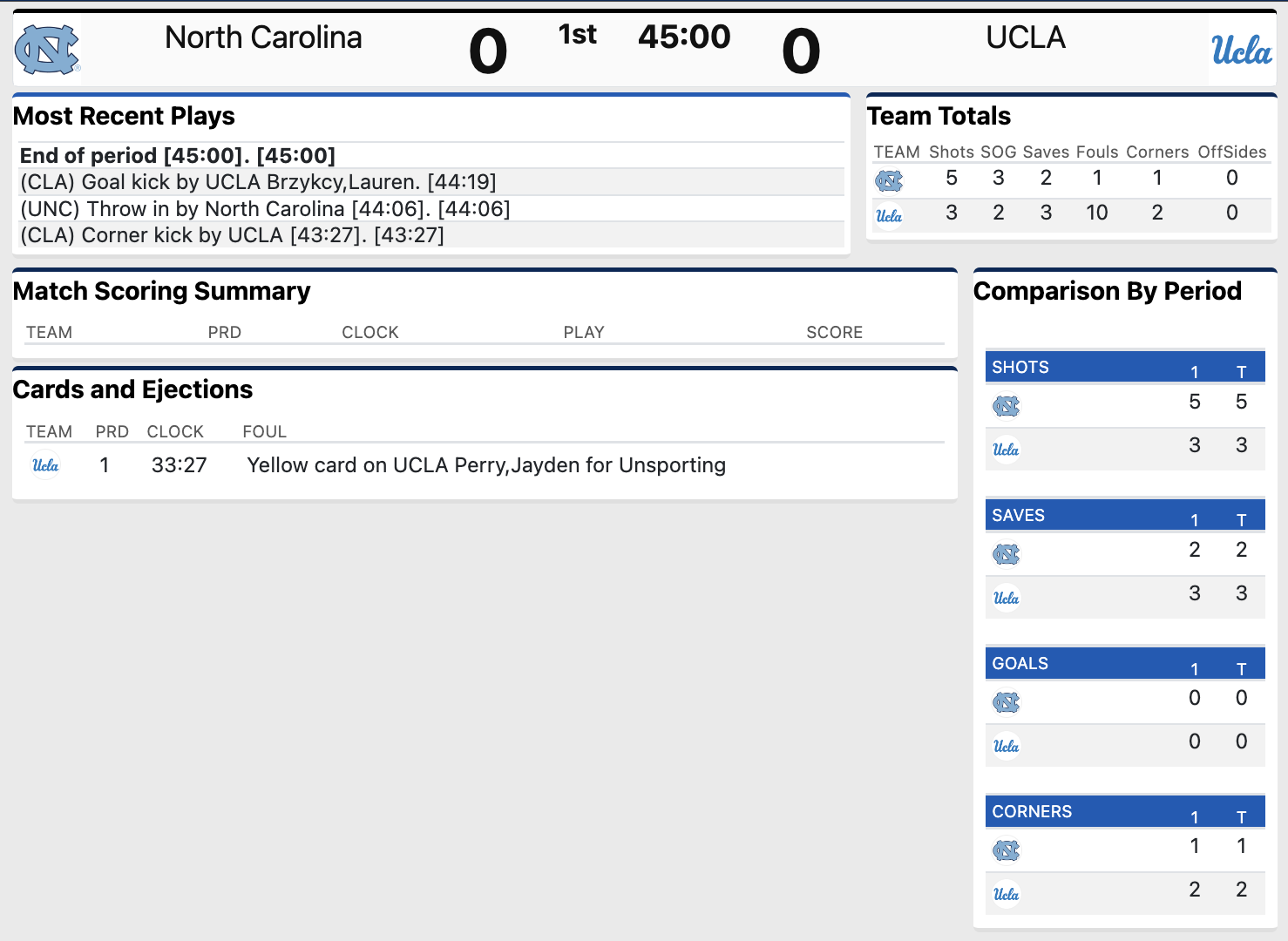Select the SHOTS header bar
Image resolution: width=1288 pixels, height=941 pixels.
(x=1124, y=367)
